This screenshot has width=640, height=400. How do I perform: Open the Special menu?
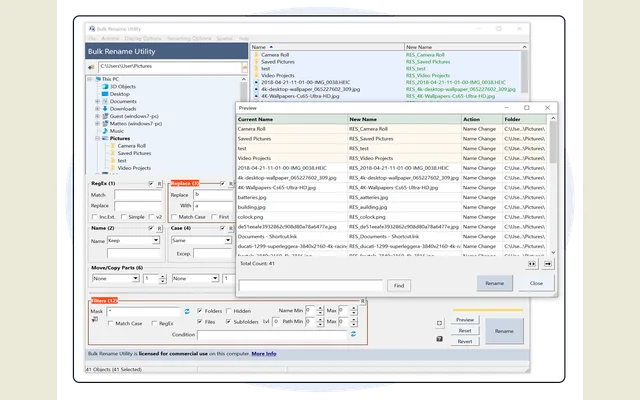[224, 38]
